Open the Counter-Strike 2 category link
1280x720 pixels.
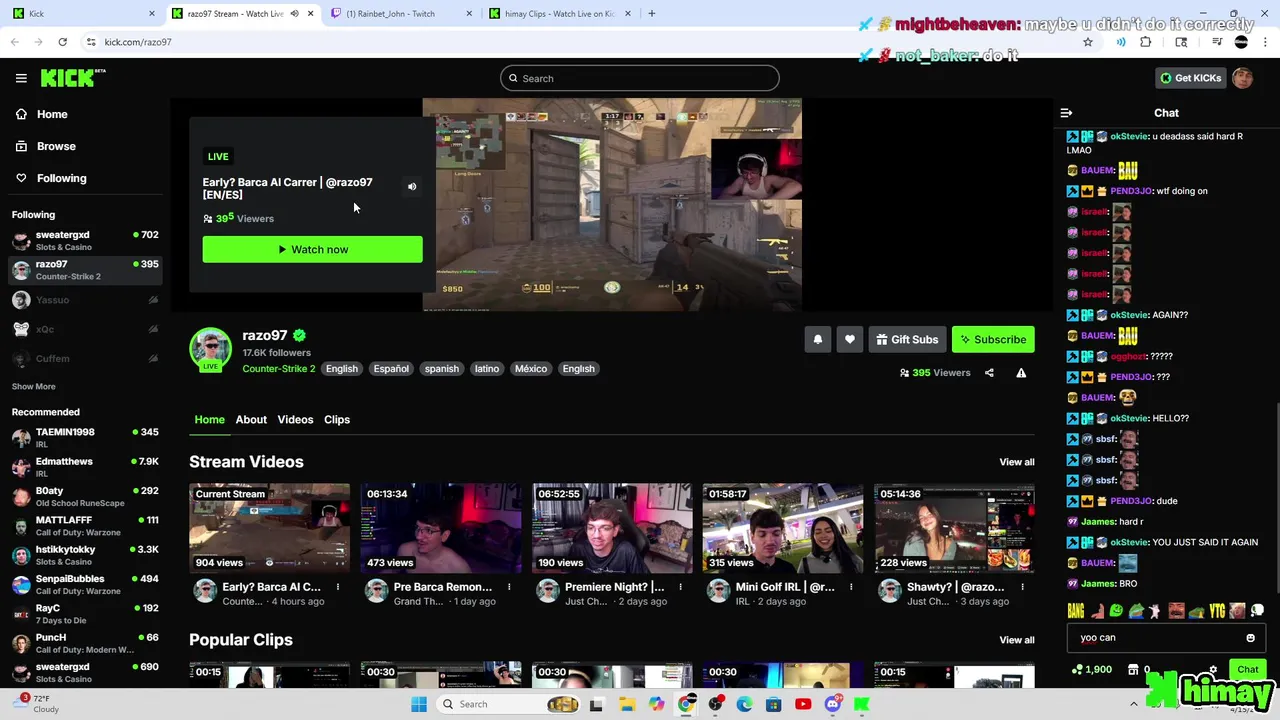[278, 369]
